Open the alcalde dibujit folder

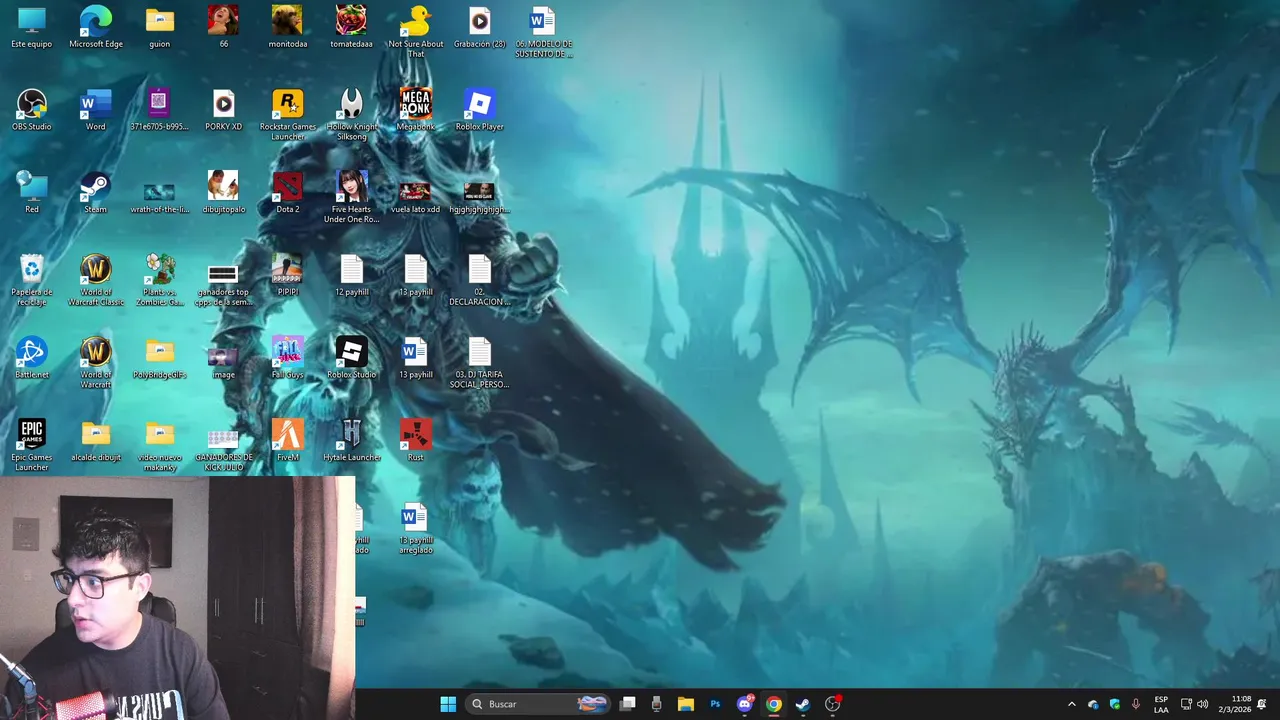point(96,440)
